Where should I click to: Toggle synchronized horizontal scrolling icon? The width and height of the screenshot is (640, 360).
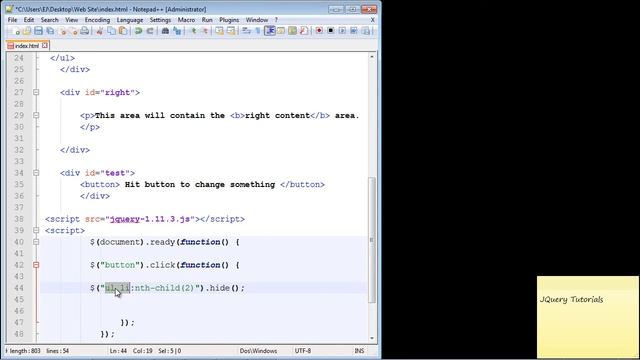tap(231, 31)
